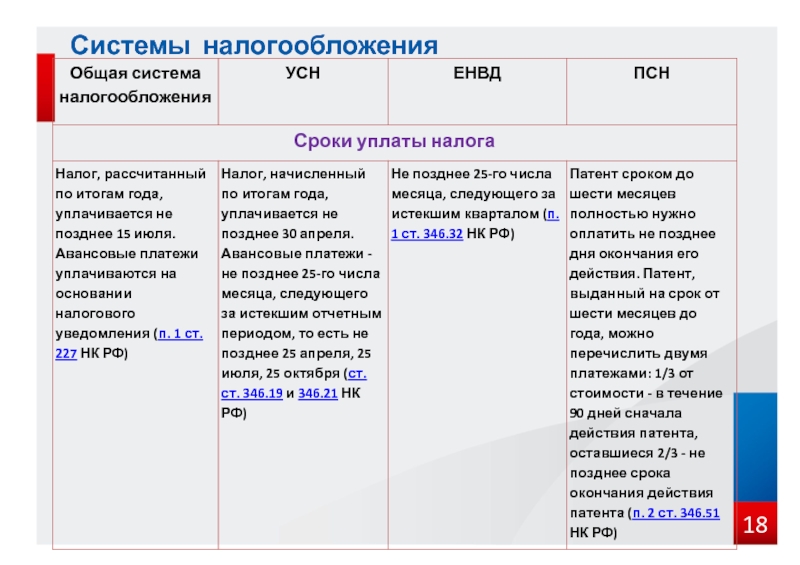
Task: Click the text 'Патент сроком до'
Action: click(632, 174)
